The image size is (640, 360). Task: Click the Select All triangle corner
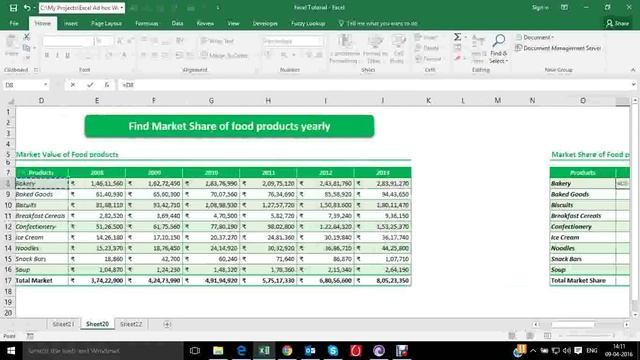[x=11, y=101]
